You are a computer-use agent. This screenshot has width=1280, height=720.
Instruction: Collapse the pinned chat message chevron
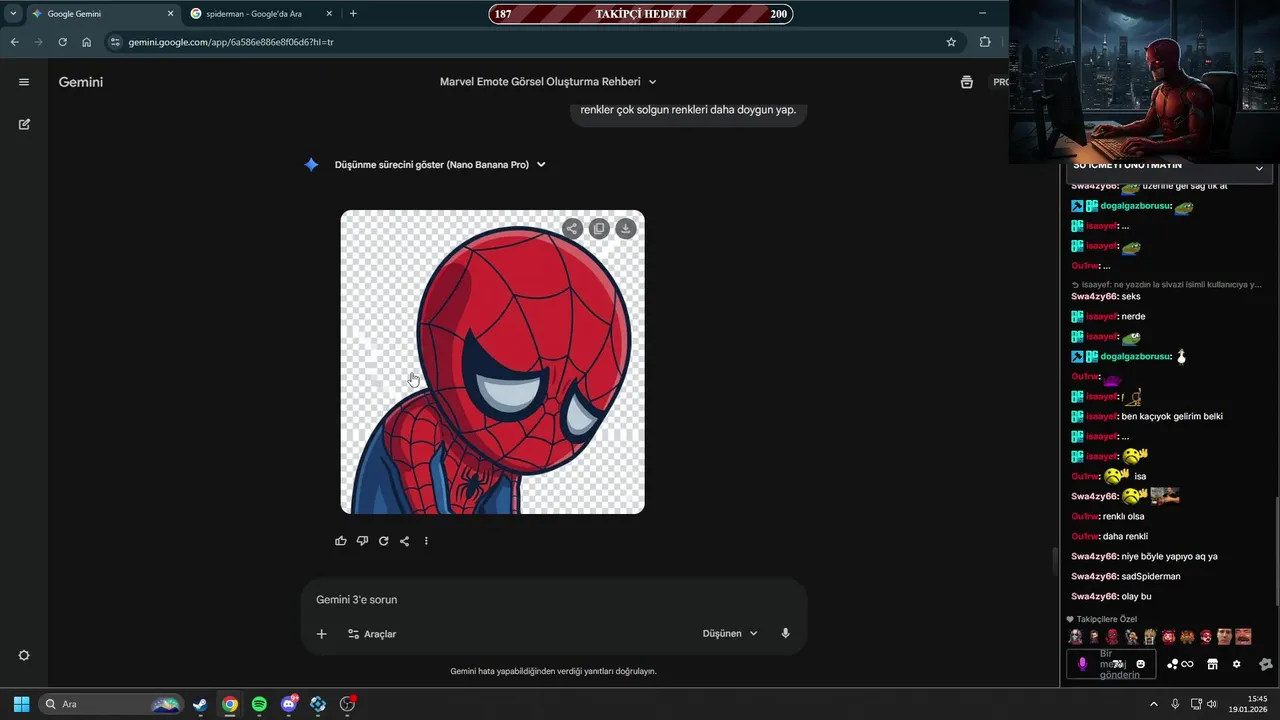(x=1259, y=168)
